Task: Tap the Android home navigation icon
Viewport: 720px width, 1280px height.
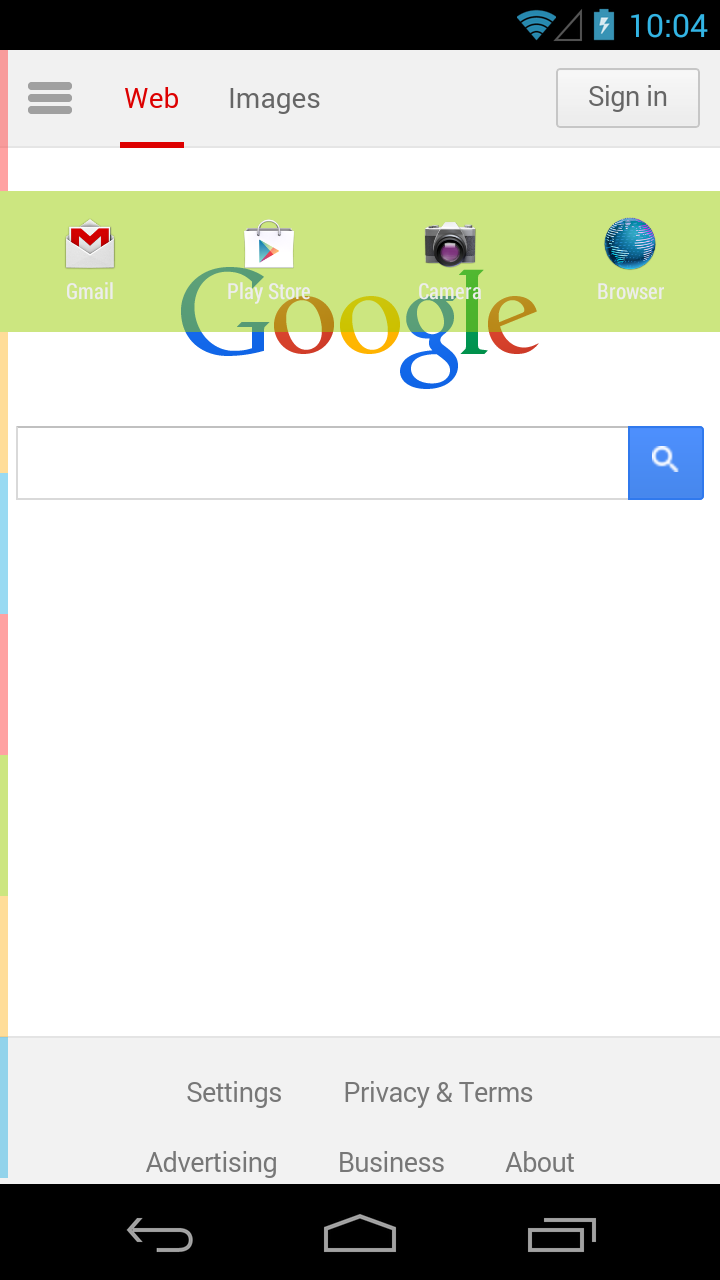Action: (x=360, y=1234)
